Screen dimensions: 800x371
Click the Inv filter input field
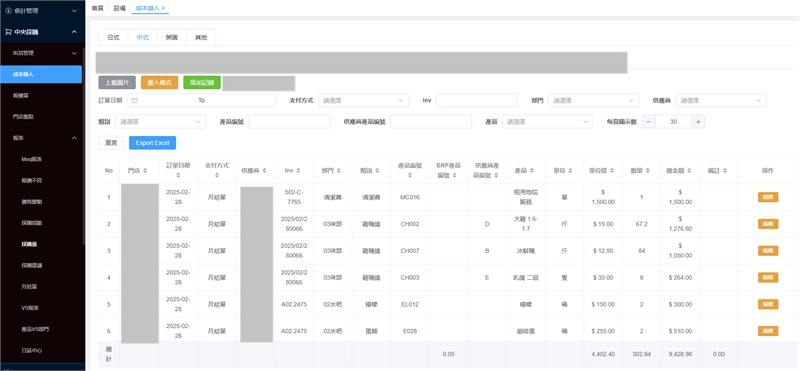(x=477, y=101)
